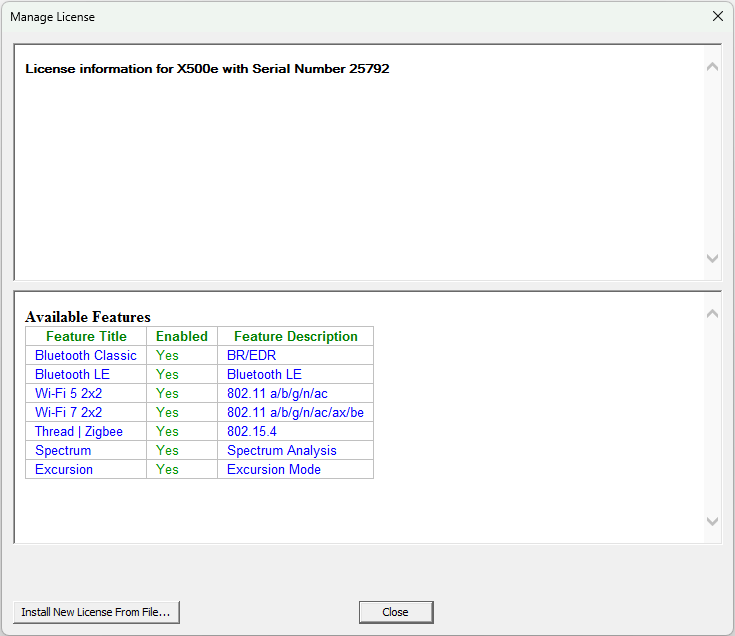735x636 pixels.
Task: Click the Bluetooth LE description cell
Action: 296,374
